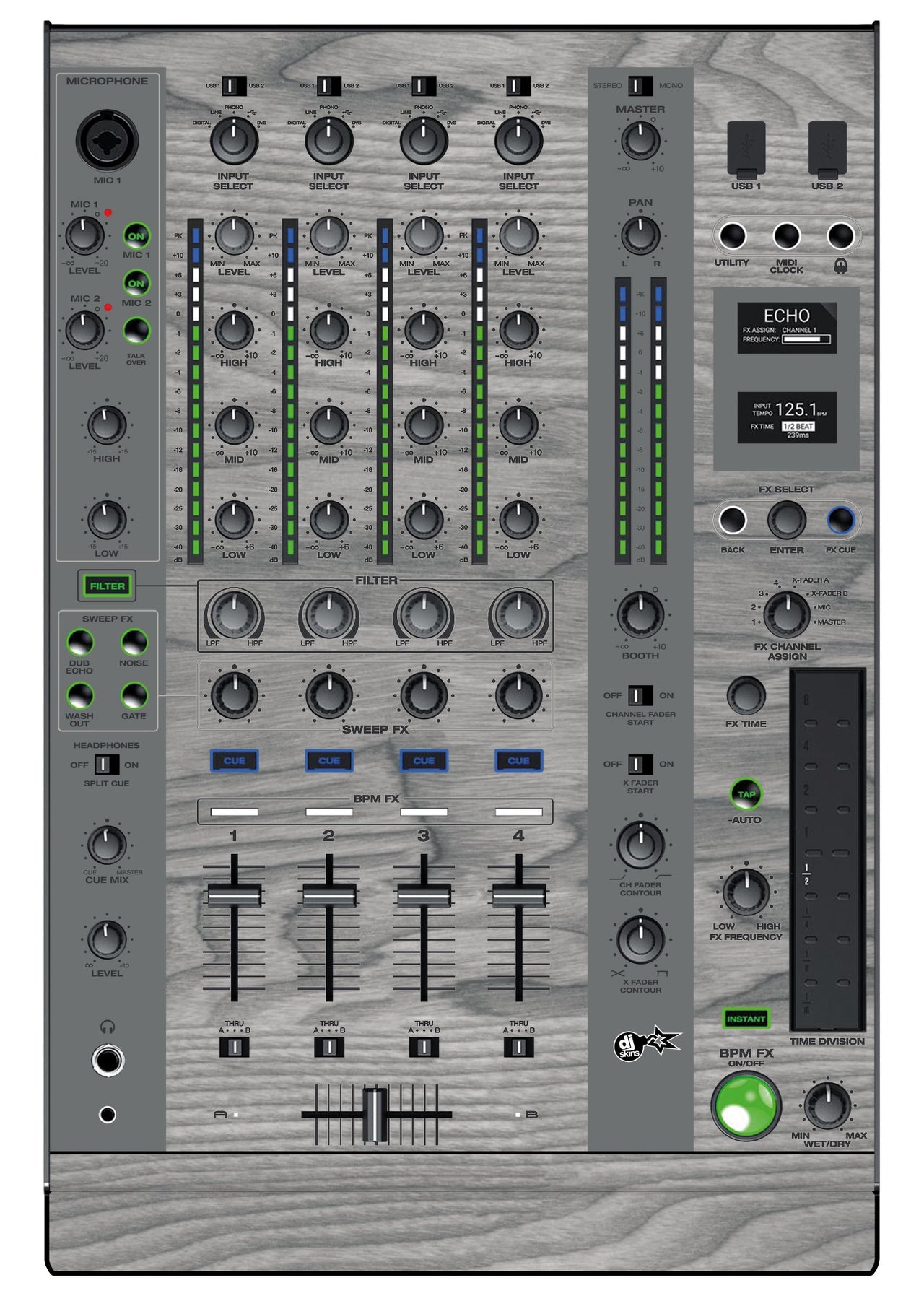Select Wash Out sweep FX
The width and height of the screenshot is (924, 1314).
80,695
